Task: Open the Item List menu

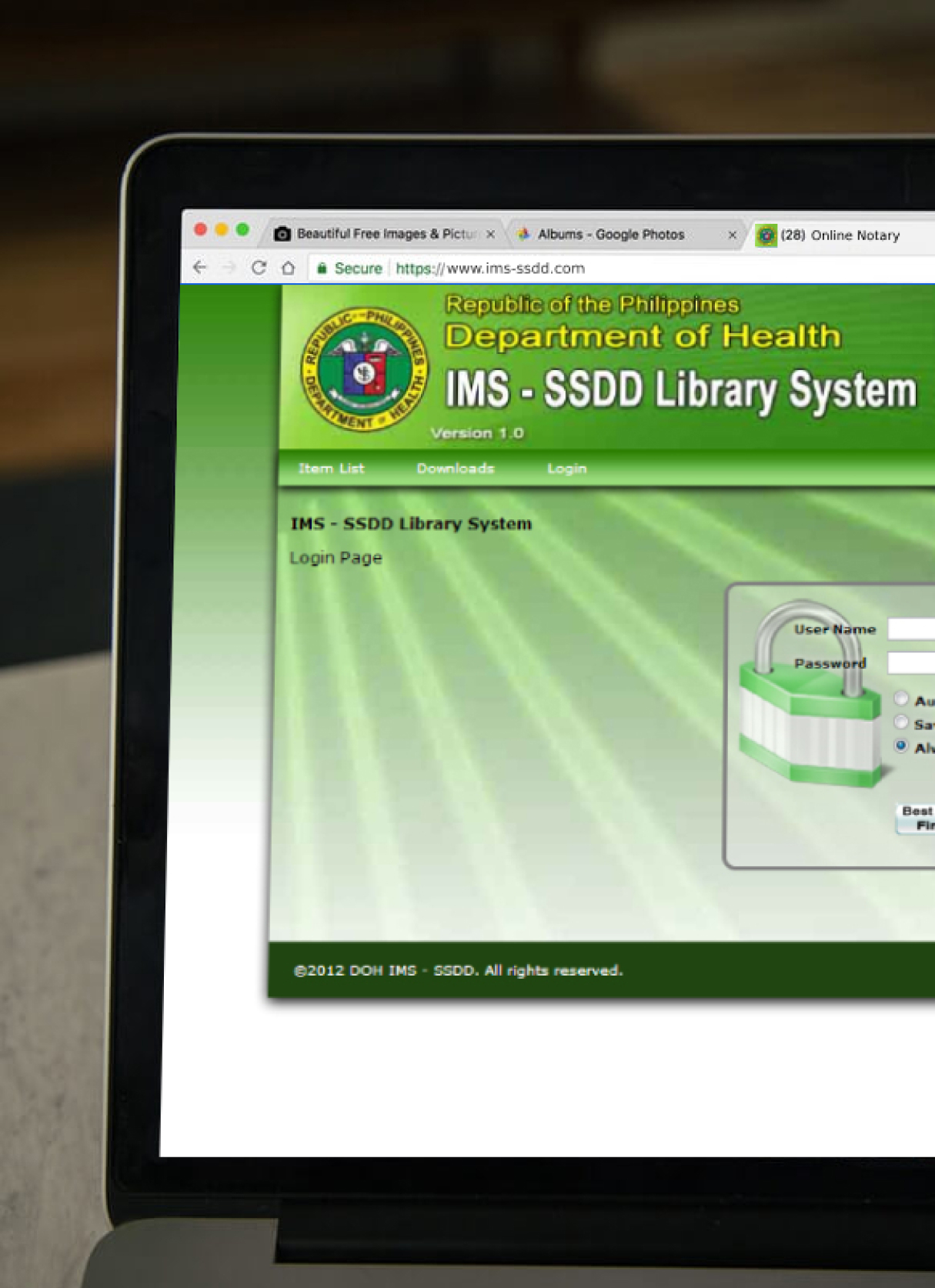Action: coord(331,468)
